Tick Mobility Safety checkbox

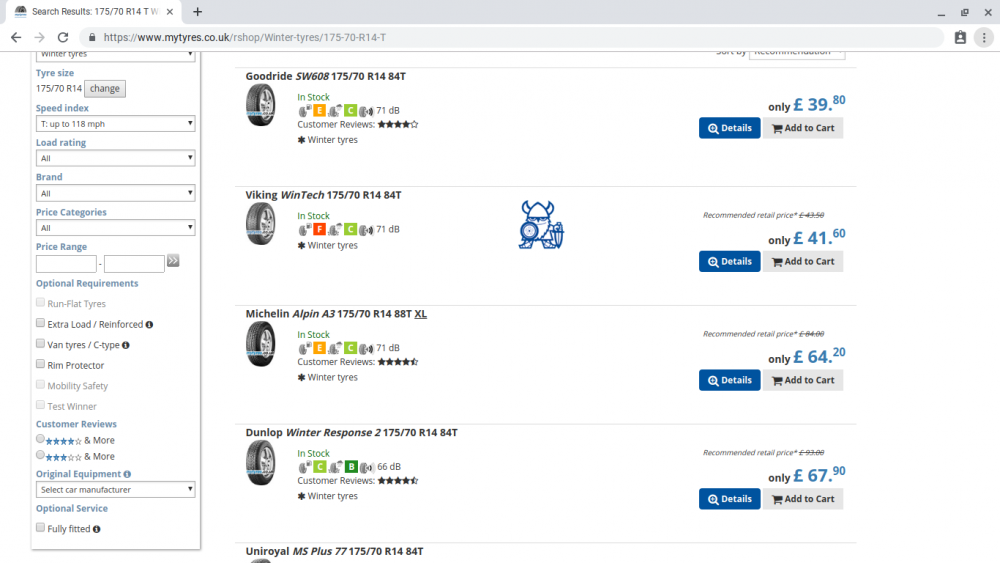(40, 384)
